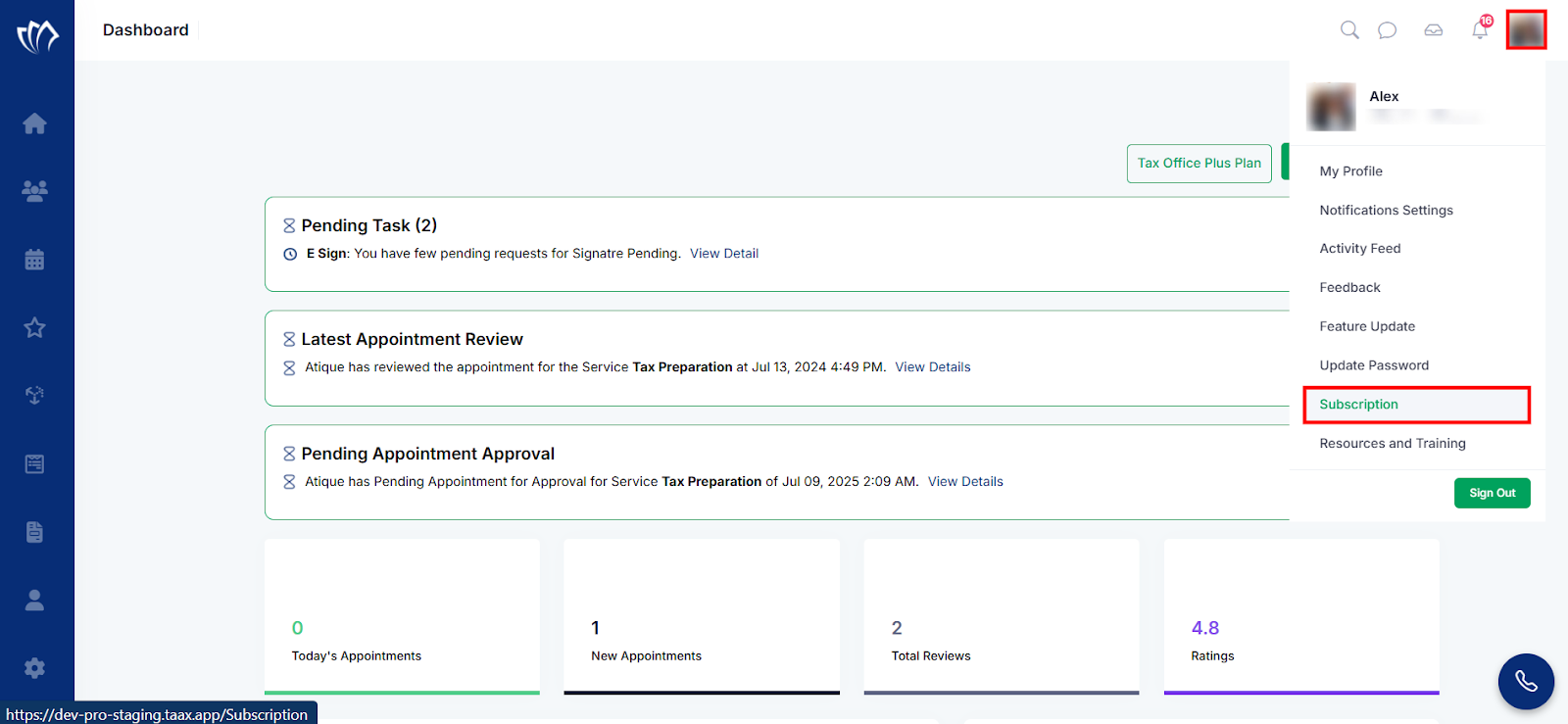Viewport: 1568px width, 724px height.
Task: Open the Ratings 4.8 card
Action: coord(1300,616)
